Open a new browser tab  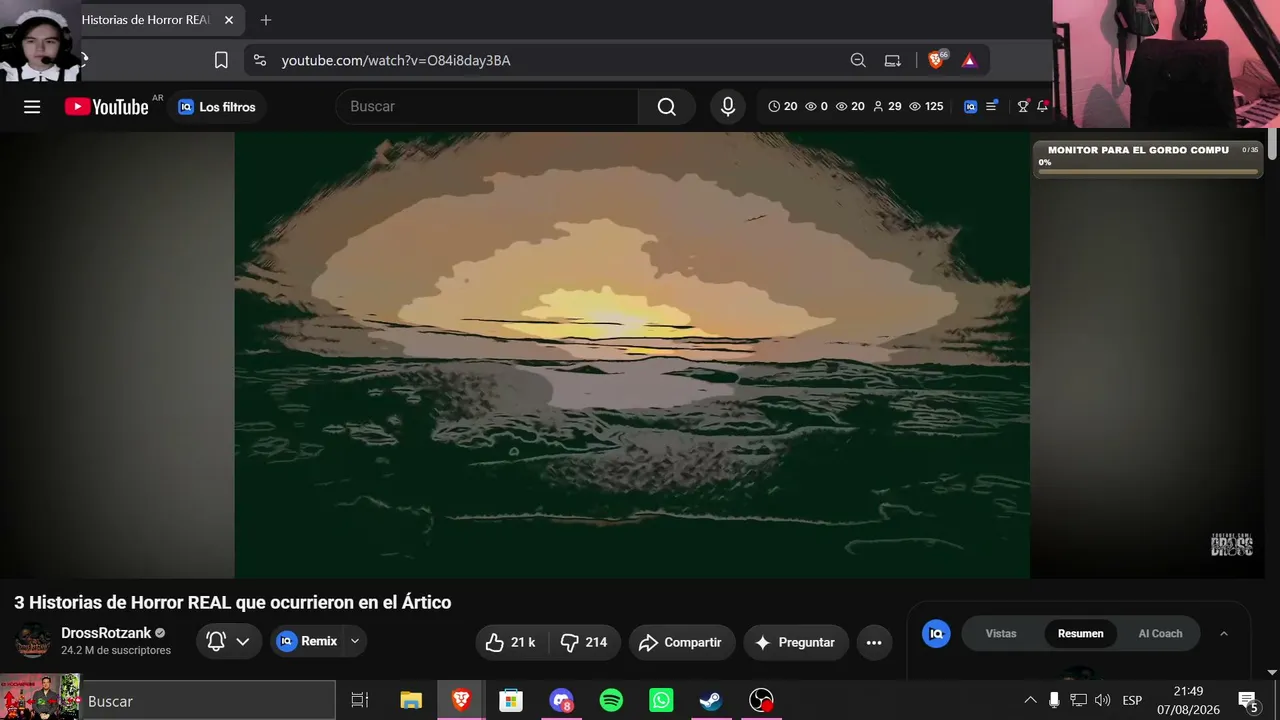265,20
